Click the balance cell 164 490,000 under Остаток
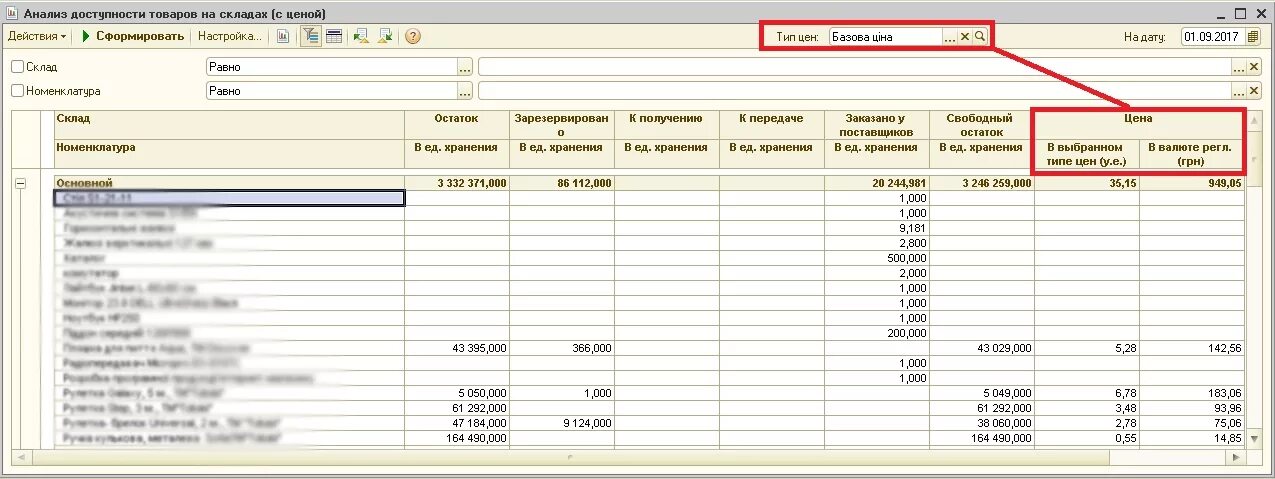 point(456,438)
